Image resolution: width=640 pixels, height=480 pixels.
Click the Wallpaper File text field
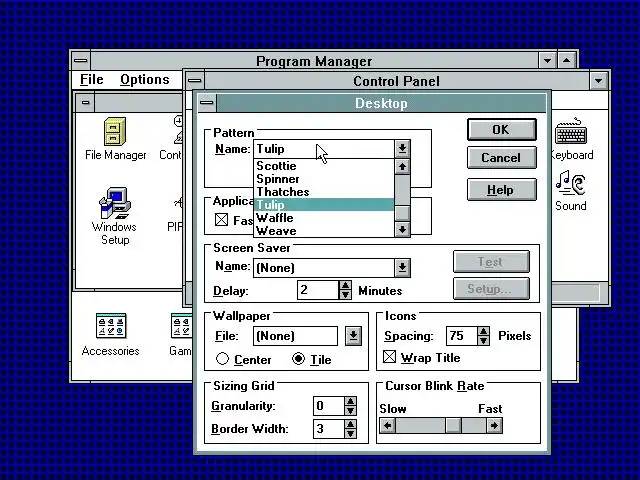click(x=296, y=336)
